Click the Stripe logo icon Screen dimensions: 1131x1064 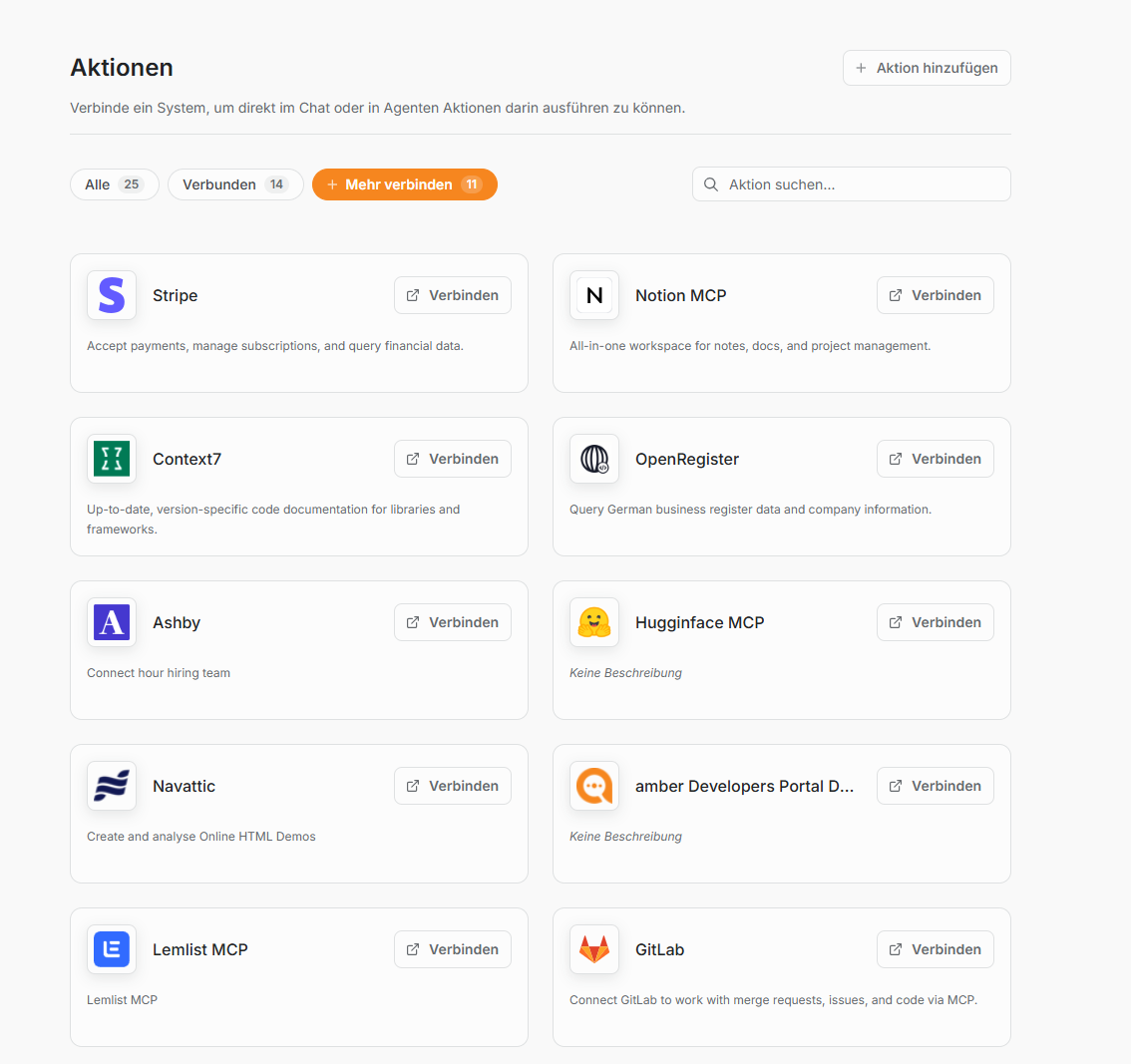[112, 295]
